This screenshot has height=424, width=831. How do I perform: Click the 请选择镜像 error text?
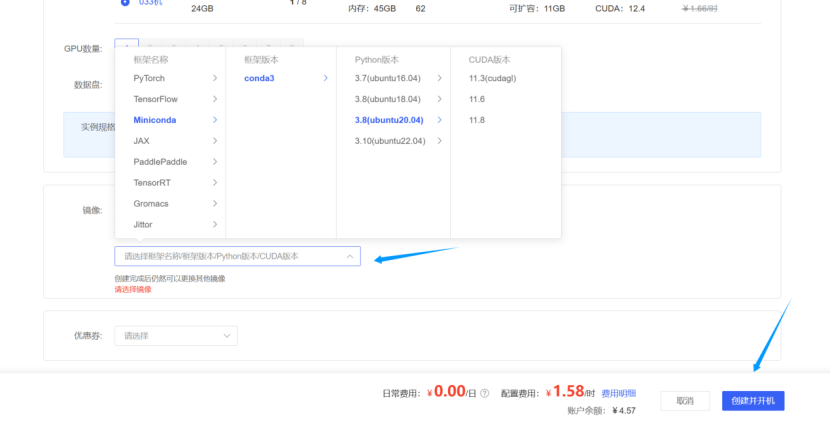click(133, 289)
